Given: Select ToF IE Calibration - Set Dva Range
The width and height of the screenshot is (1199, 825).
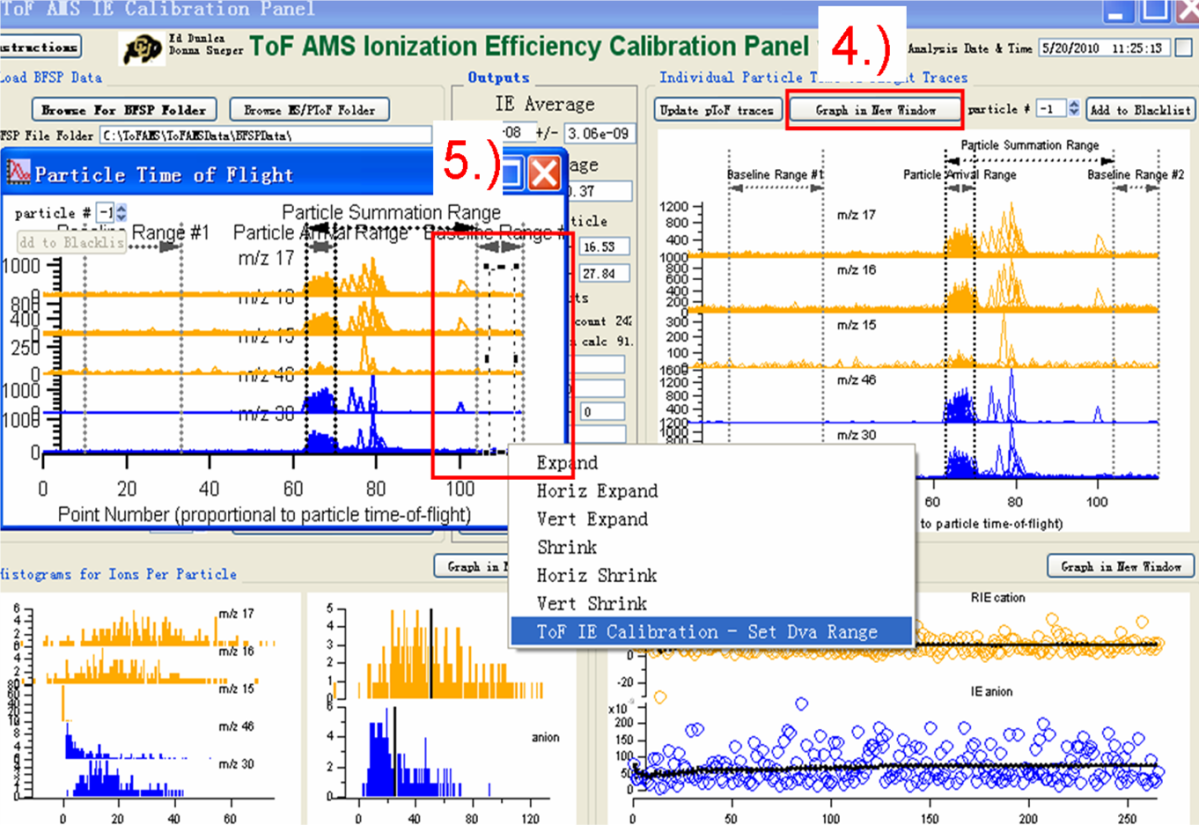Looking at the screenshot, I should tap(706, 632).
